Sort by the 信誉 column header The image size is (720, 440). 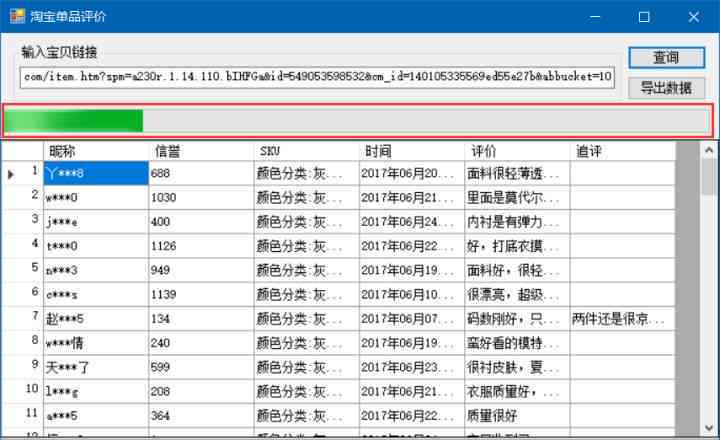pyautogui.click(x=201, y=151)
